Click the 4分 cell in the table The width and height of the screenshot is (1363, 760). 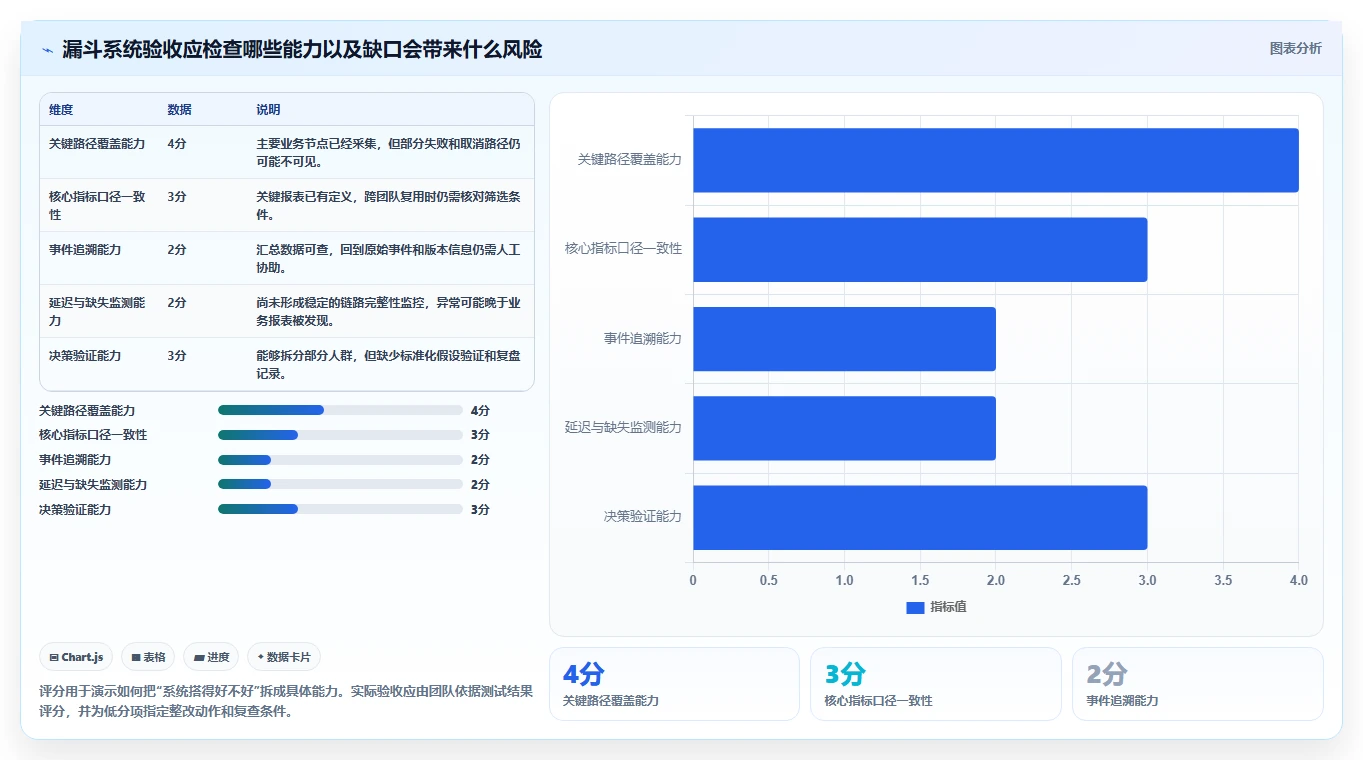(177, 144)
